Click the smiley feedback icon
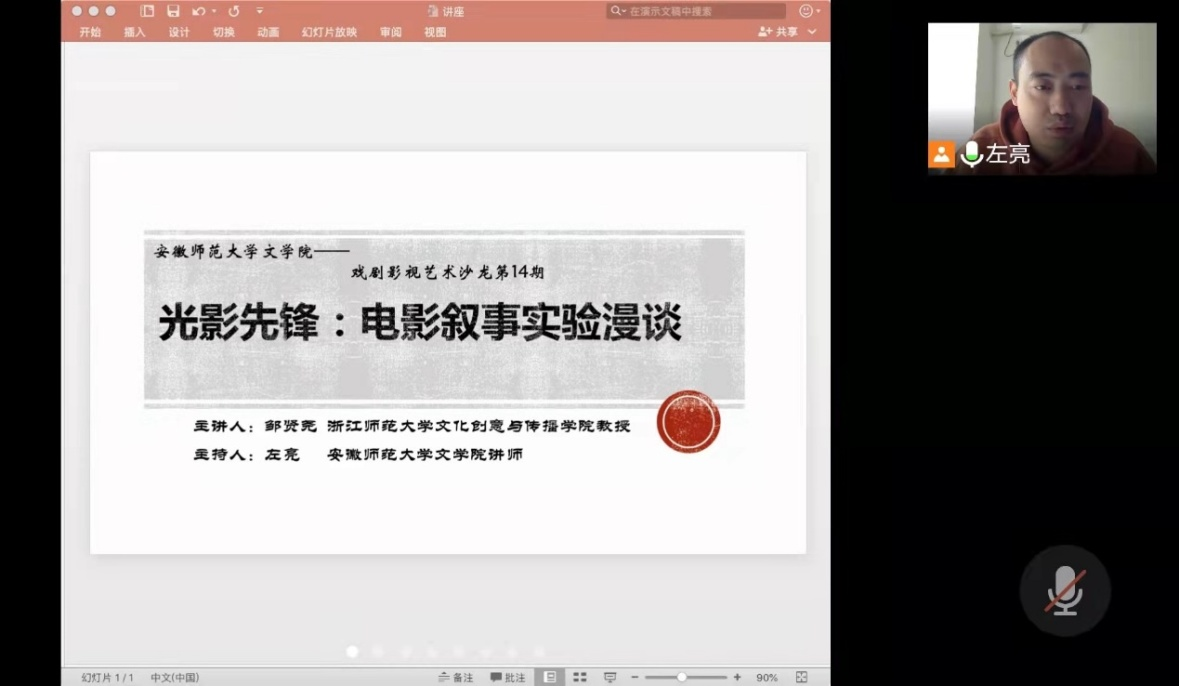 pyautogui.click(x=806, y=11)
